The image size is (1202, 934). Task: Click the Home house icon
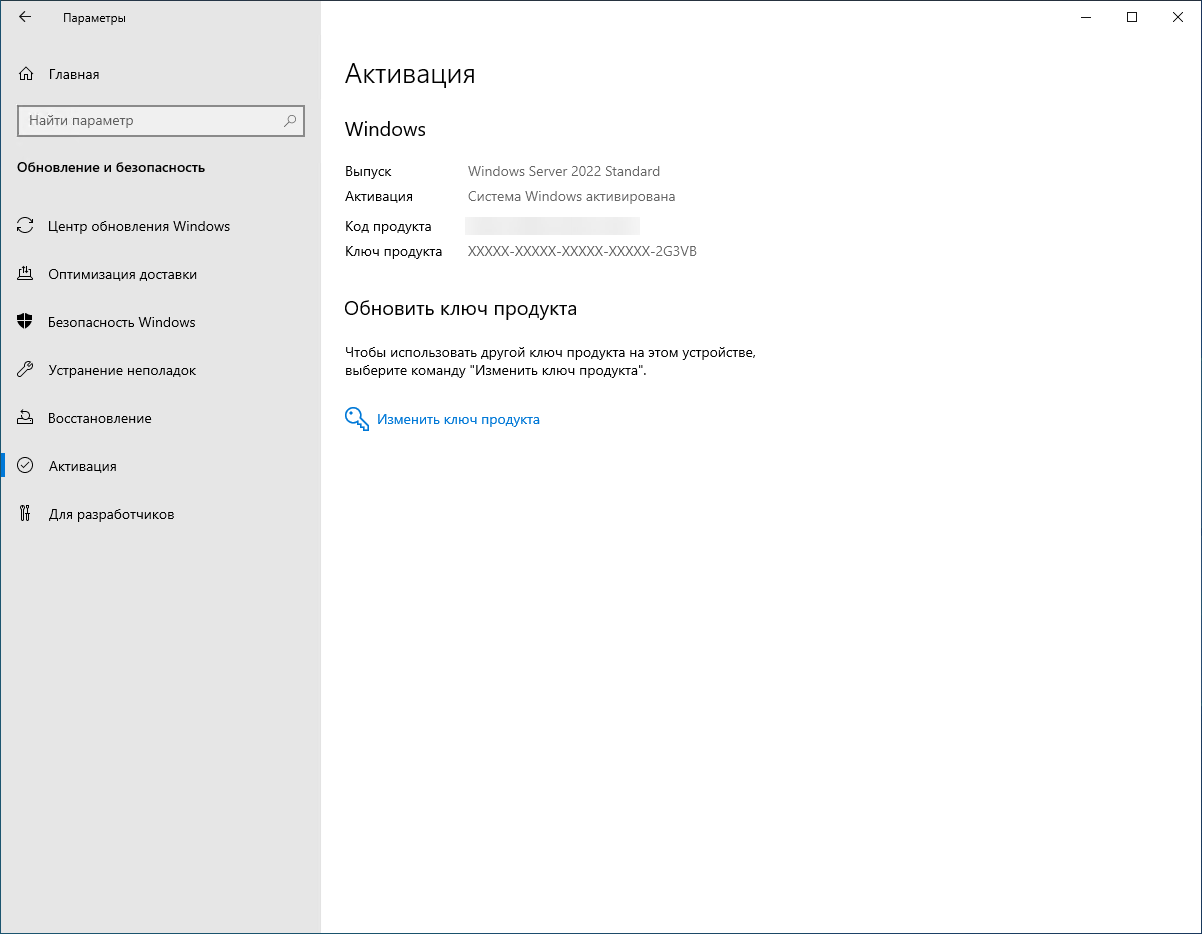point(26,74)
